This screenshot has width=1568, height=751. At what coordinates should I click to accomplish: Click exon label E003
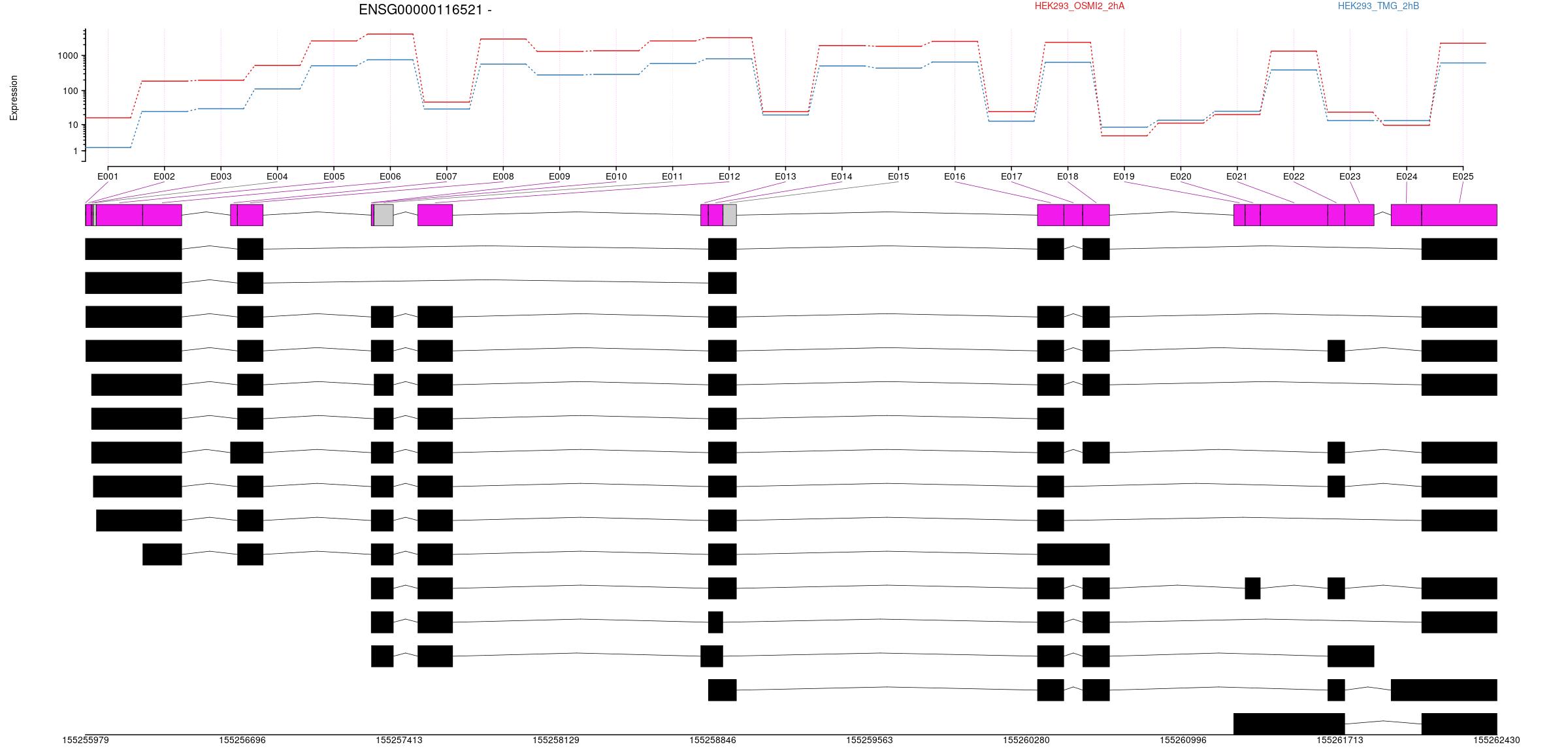tap(221, 176)
